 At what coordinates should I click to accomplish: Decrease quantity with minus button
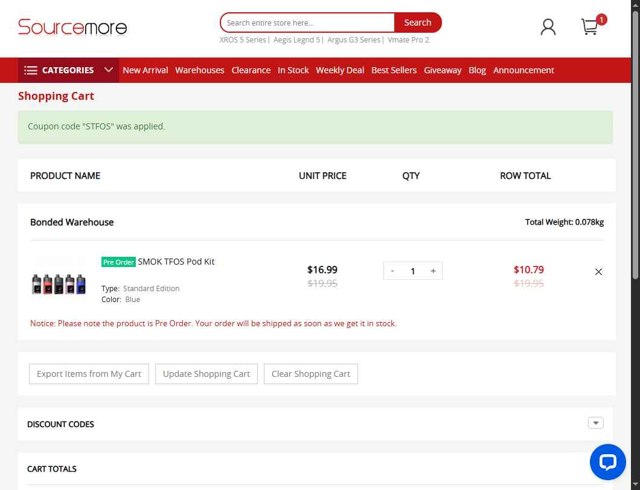[x=392, y=271]
